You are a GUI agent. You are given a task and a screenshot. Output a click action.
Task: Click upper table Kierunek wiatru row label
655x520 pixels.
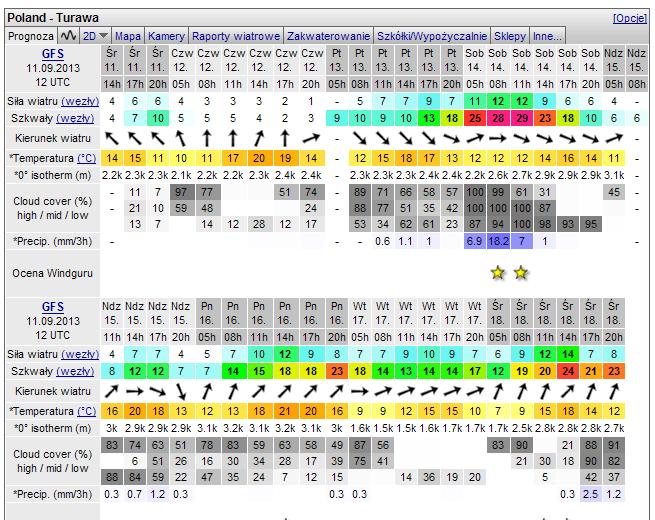click(x=53, y=138)
